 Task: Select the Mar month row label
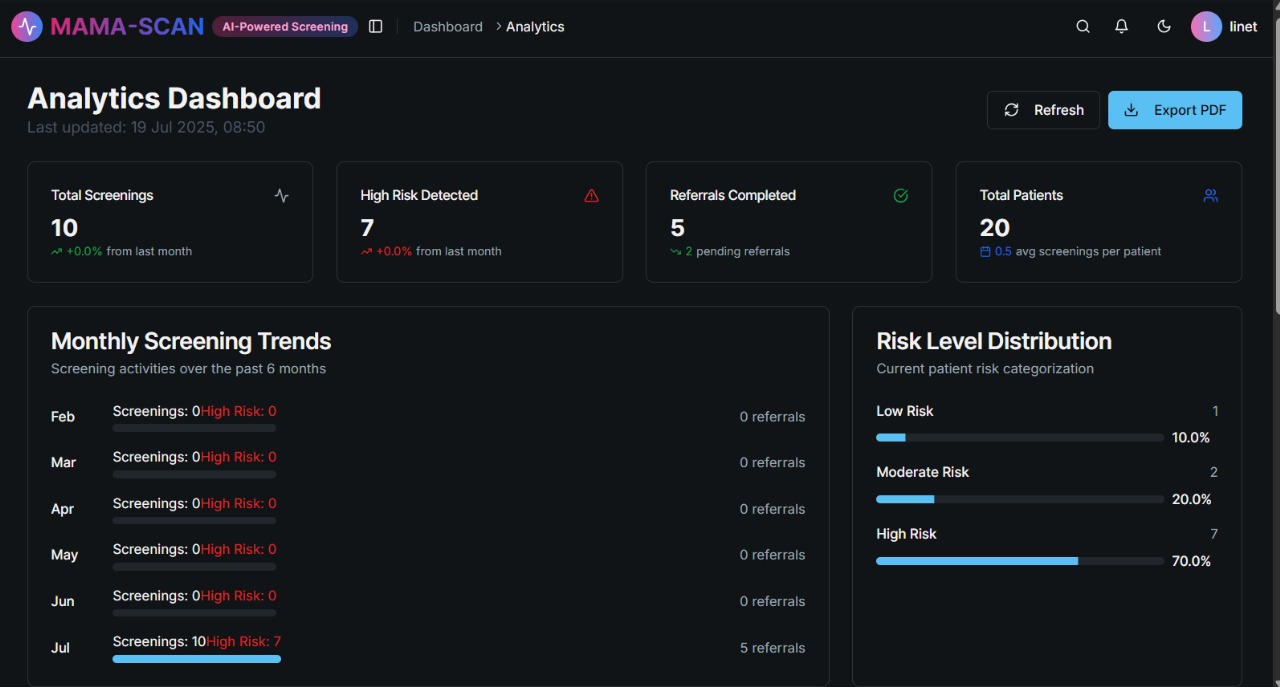click(63, 463)
